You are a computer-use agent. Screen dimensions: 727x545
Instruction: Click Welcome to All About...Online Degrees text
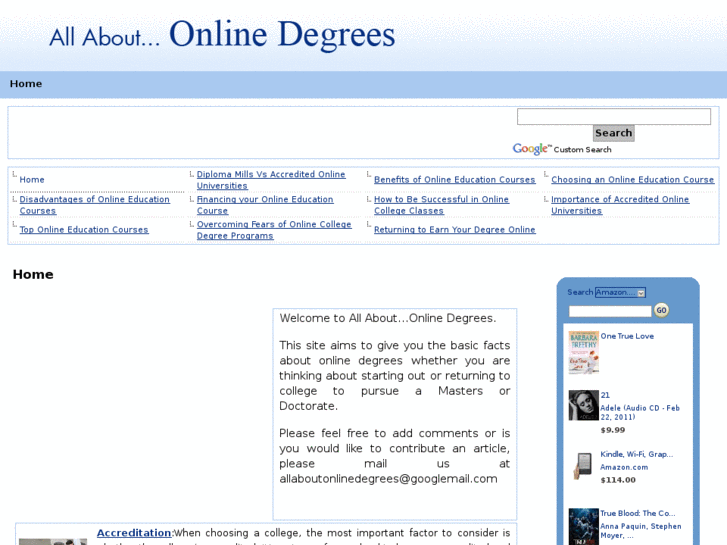coord(388,318)
